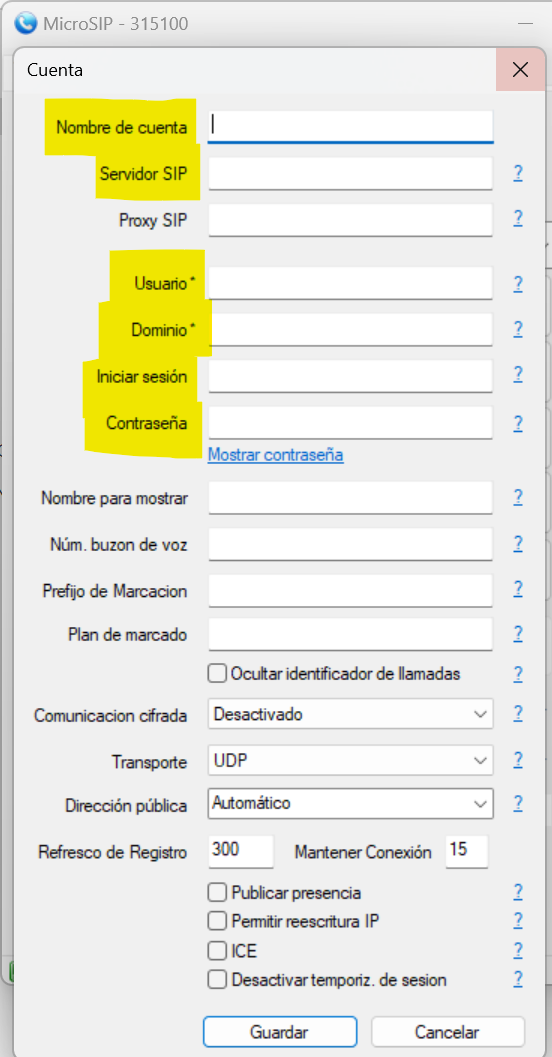Check the Publicar presencia option

click(217, 893)
